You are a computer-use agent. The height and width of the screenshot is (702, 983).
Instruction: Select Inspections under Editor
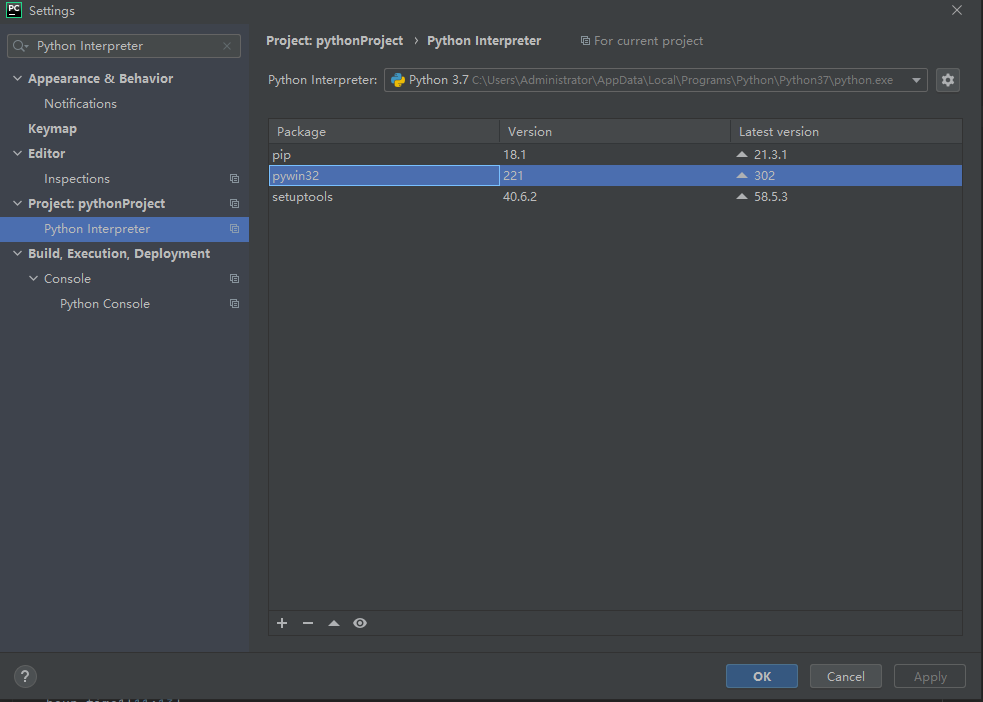click(x=76, y=179)
